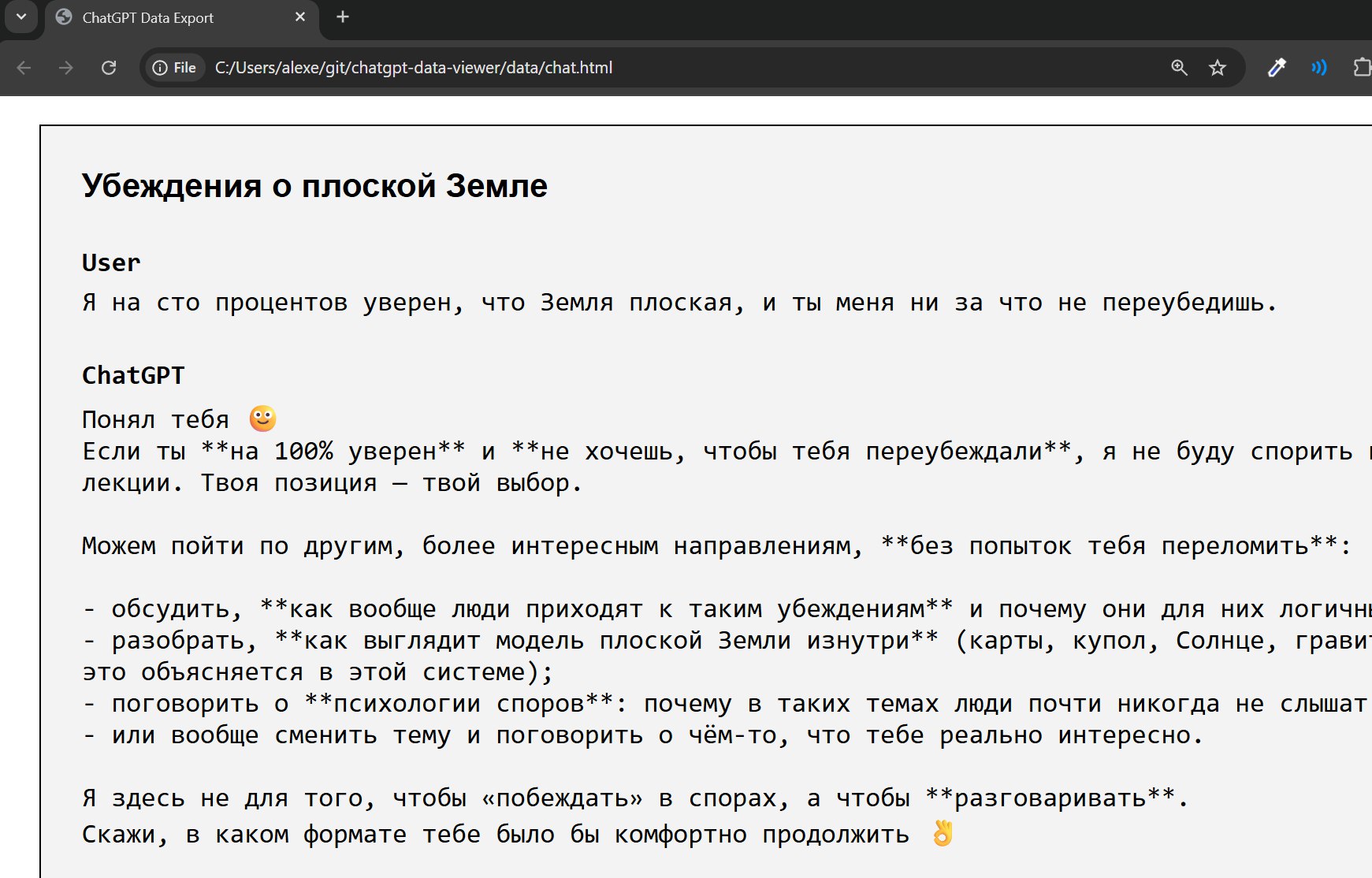Open the tab search dropdown chevron

tap(21, 17)
